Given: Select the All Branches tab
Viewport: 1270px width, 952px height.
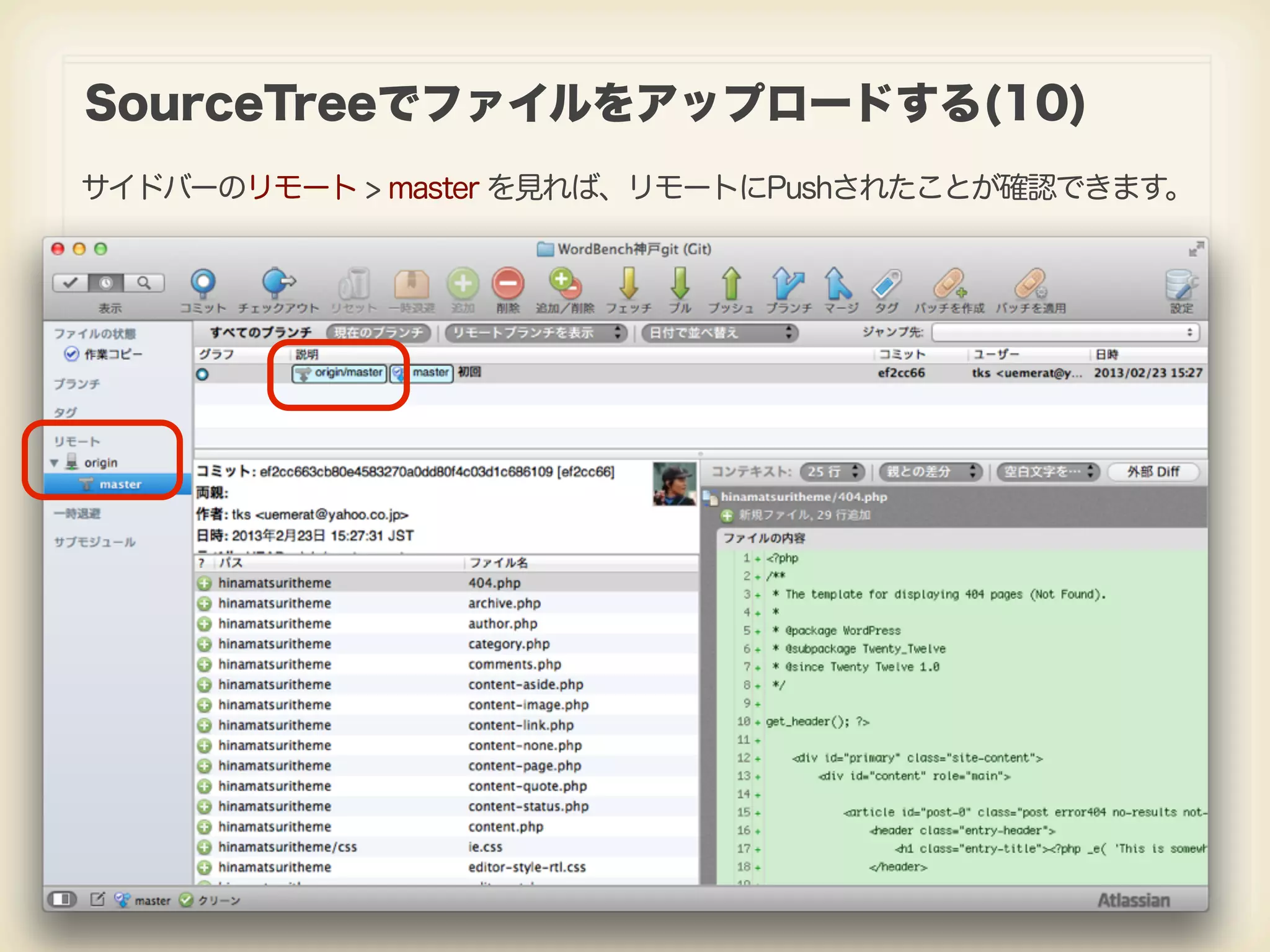Looking at the screenshot, I should 261,333.
